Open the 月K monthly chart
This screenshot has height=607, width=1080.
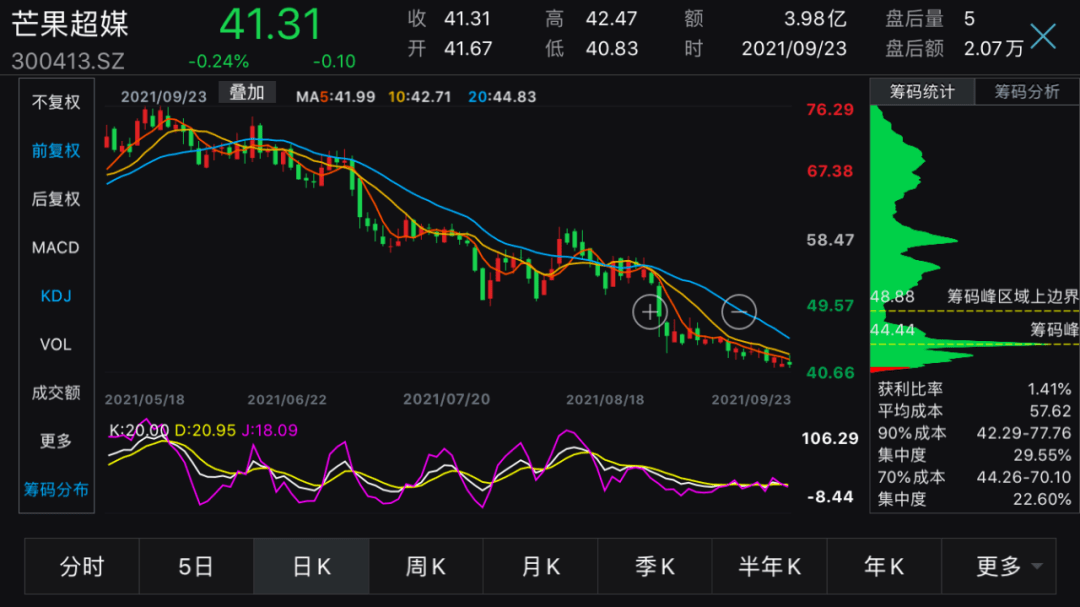click(541, 566)
